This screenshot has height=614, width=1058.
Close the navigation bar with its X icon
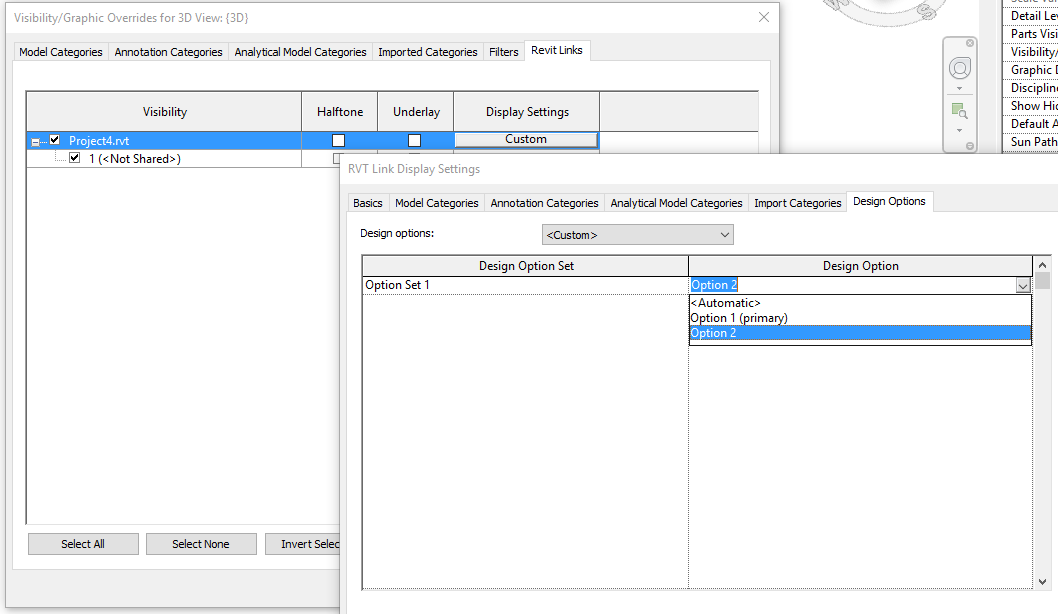[969, 42]
